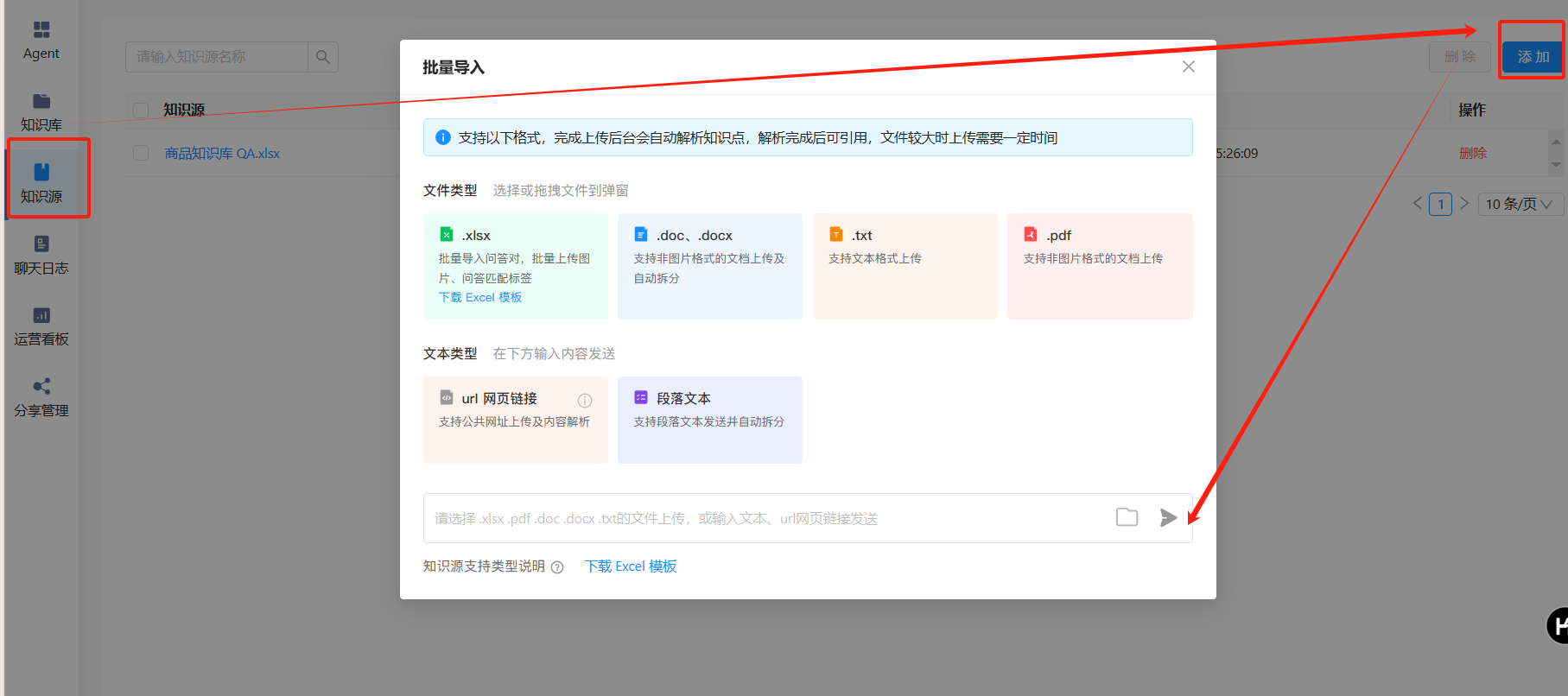
Task: Click the table scrollbar down arrow
Action: coord(1556,165)
